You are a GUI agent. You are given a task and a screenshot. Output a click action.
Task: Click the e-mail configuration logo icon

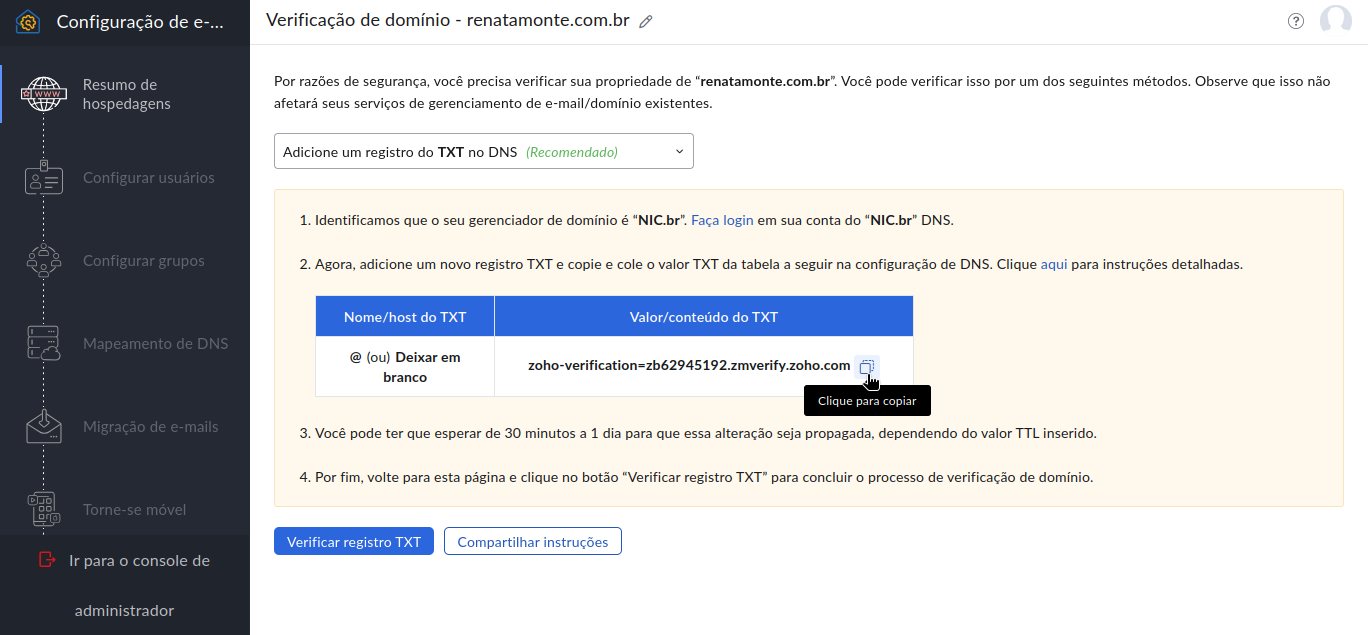click(28, 21)
